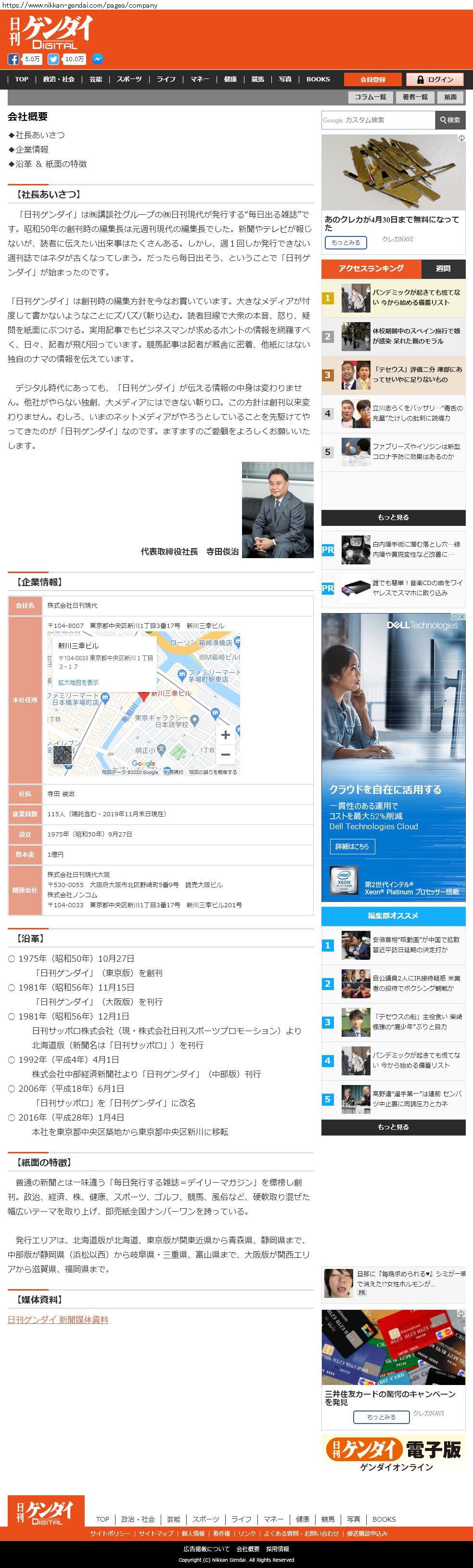Open 日刊ゲンダイ 新聞媒体資料 link

(58, 1320)
